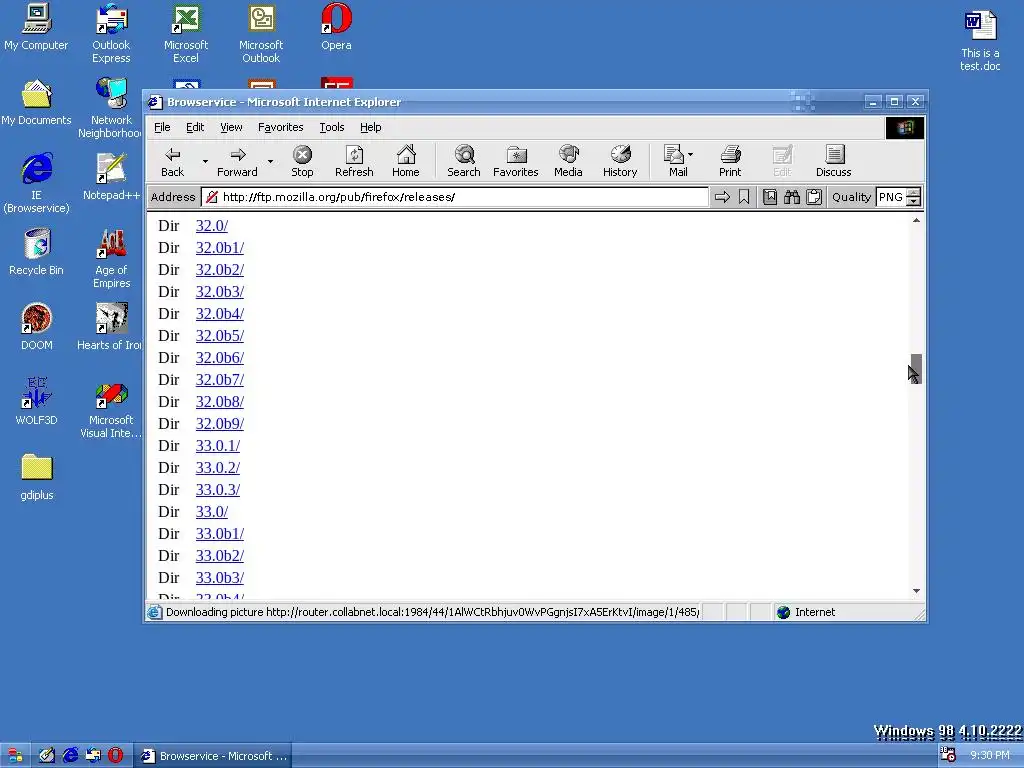
Task: Go back using the Back toolbar button
Action: [x=172, y=161]
